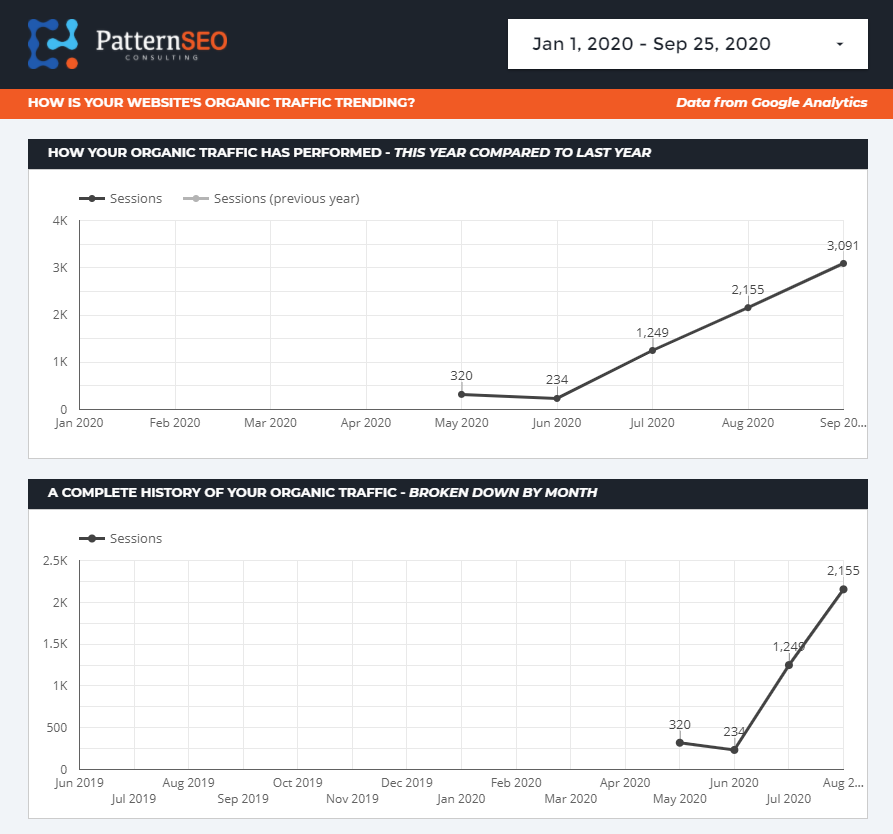Expand the date range dropdown arrow
Screen dimensions: 893x834
(x=839, y=44)
